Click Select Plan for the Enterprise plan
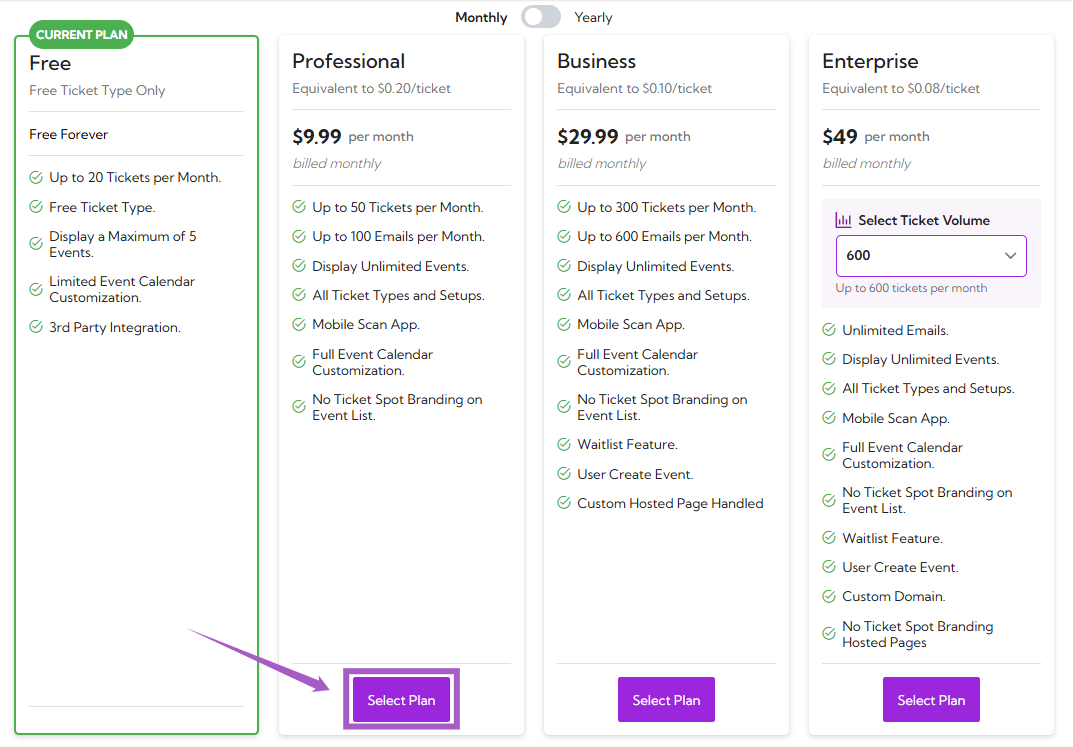The height and width of the screenshot is (747, 1073). (x=931, y=700)
